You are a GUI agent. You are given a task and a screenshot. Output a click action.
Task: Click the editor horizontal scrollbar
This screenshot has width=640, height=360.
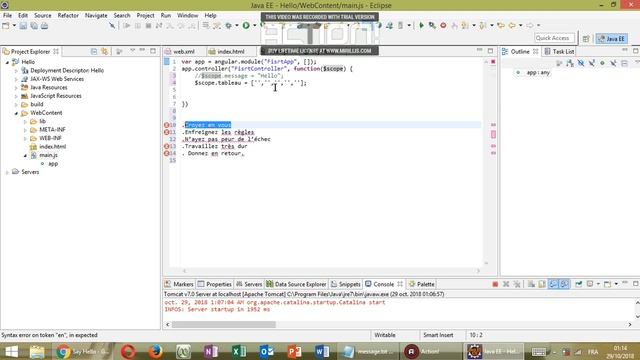331,271
